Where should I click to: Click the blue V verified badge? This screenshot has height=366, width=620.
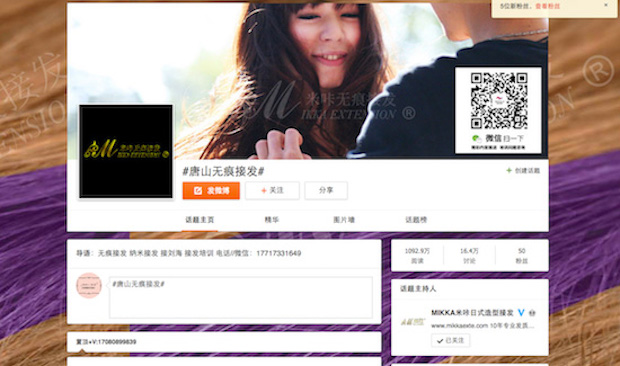521,313
